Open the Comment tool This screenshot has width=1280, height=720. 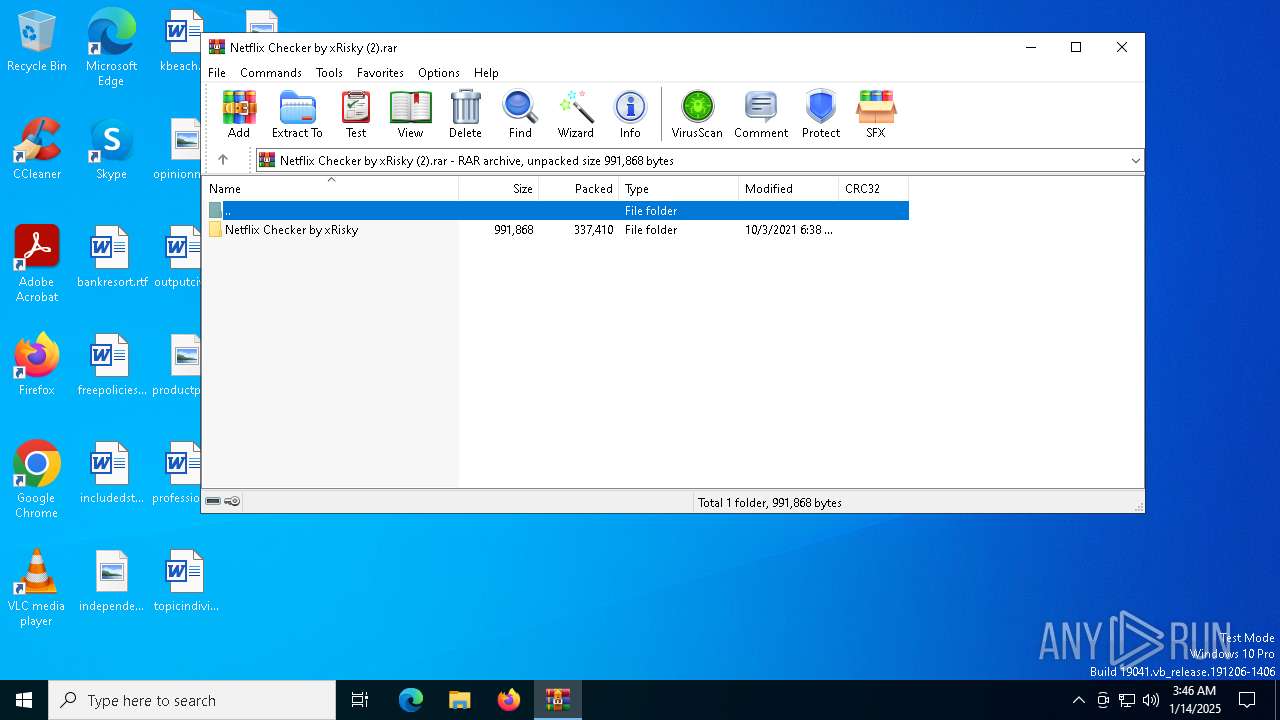click(x=761, y=114)
